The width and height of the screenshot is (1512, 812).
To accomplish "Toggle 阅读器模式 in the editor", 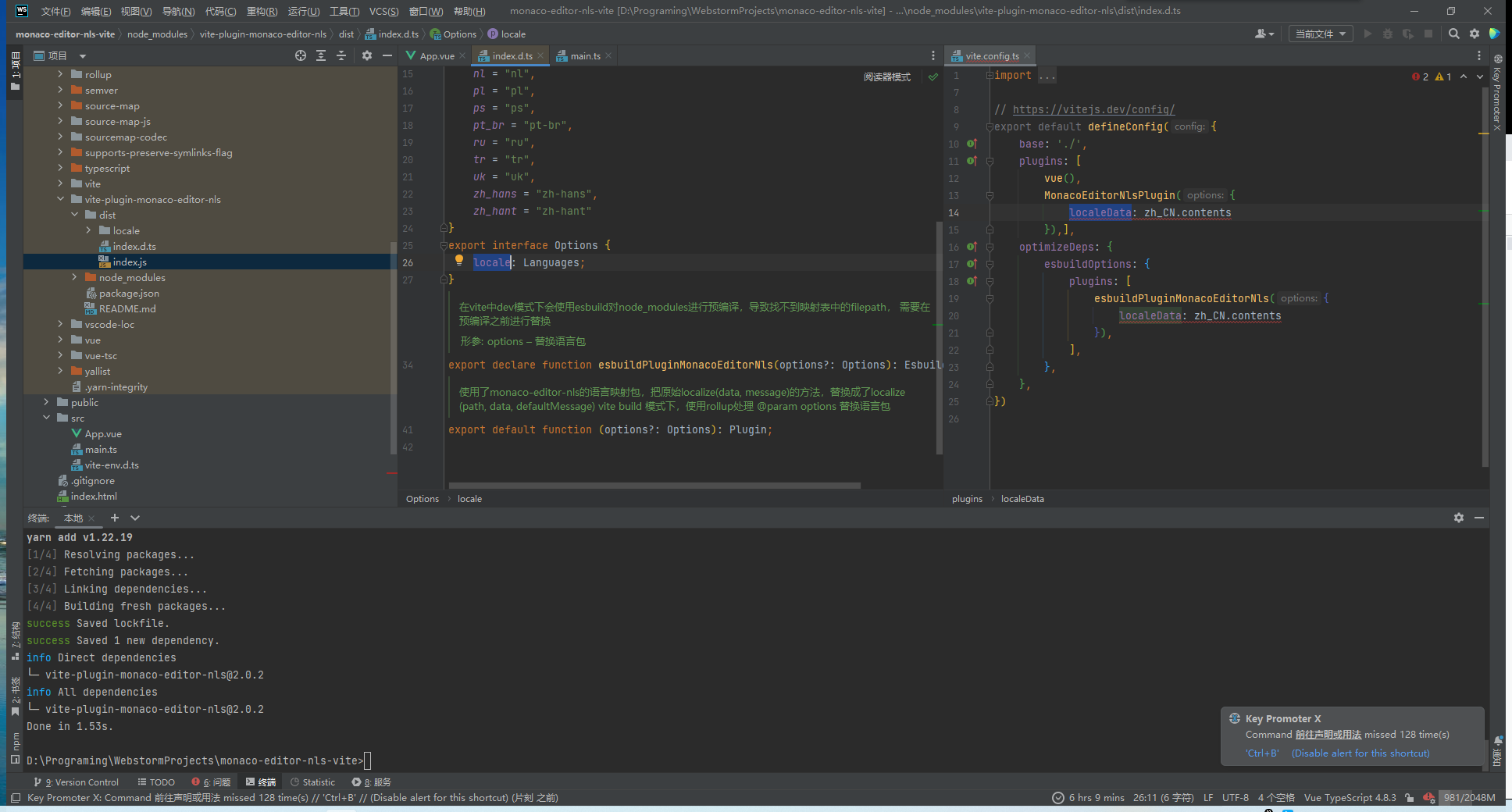I will point(887,76).
